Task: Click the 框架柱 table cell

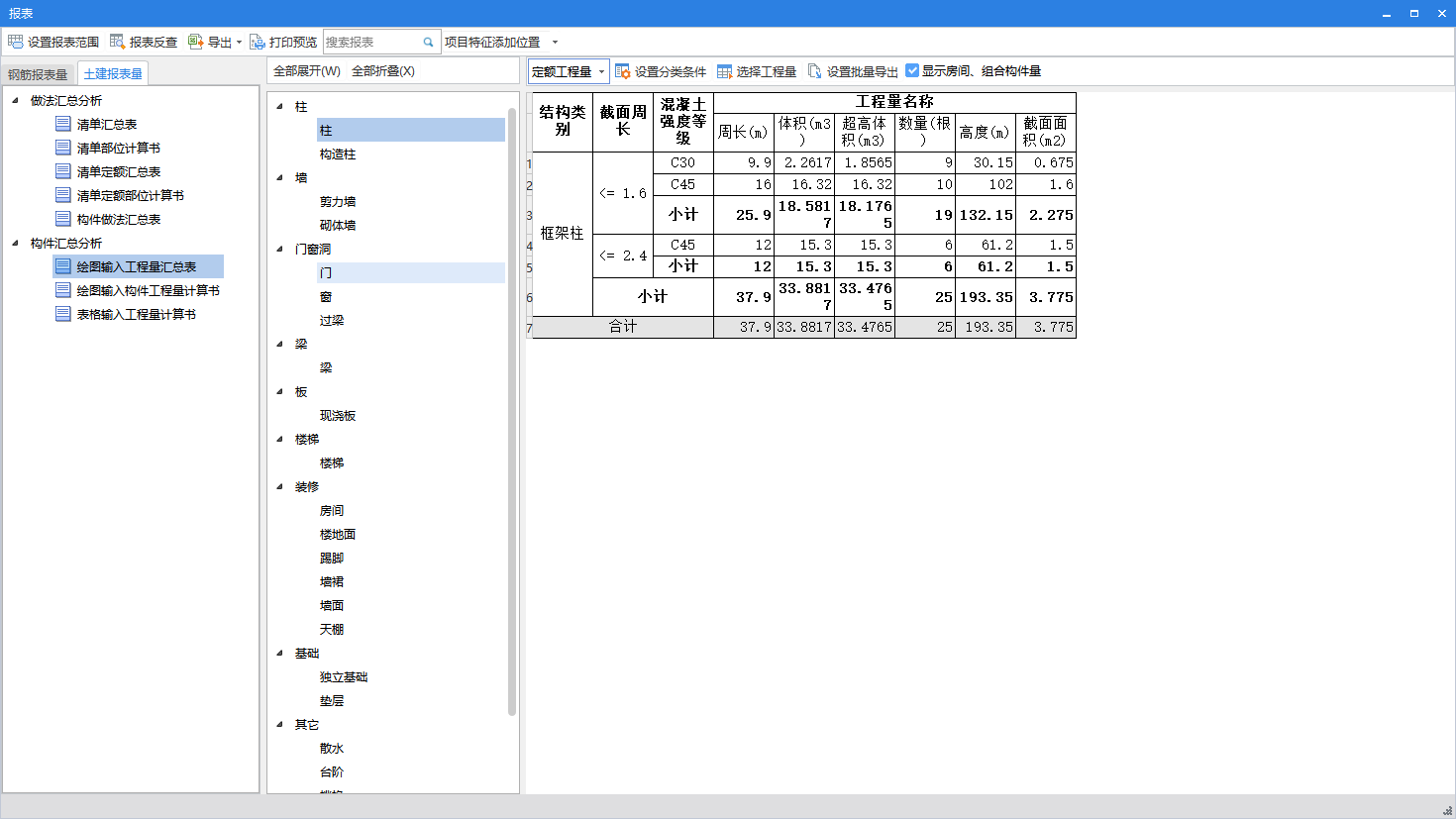Action: coord(563,234)
